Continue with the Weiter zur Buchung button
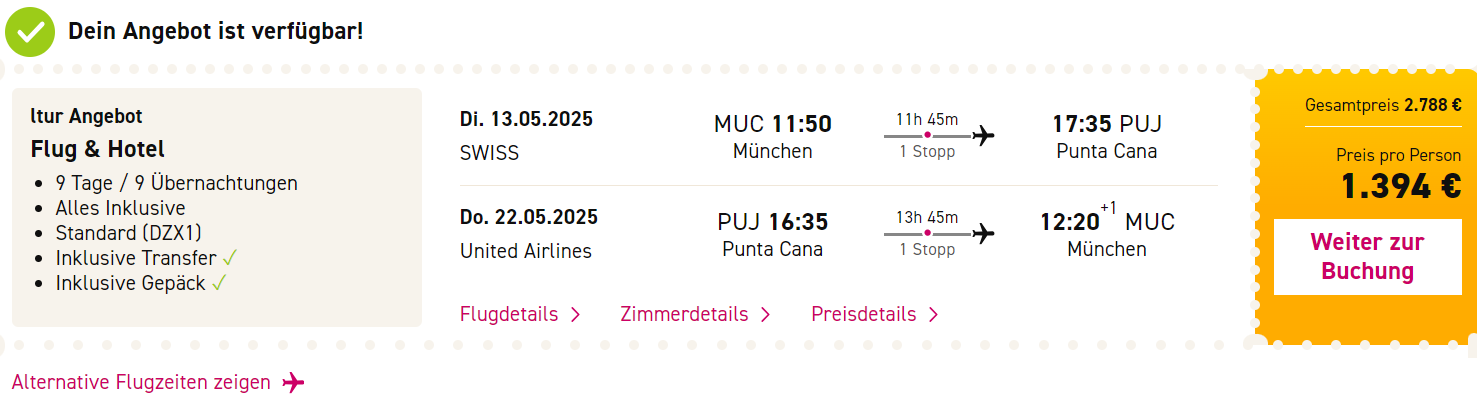The image size is (1477, 410). tap(1367, 257)
